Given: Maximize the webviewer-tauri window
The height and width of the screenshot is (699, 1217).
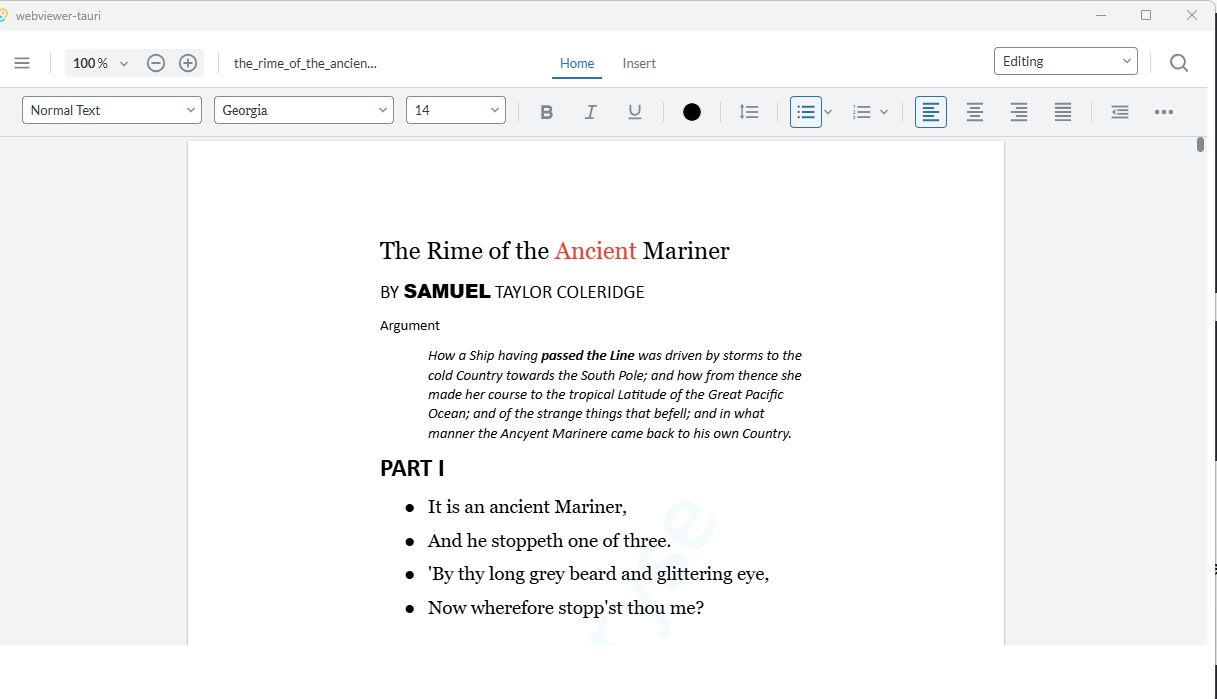Looking at the screenshot, I should [1146, 15].
